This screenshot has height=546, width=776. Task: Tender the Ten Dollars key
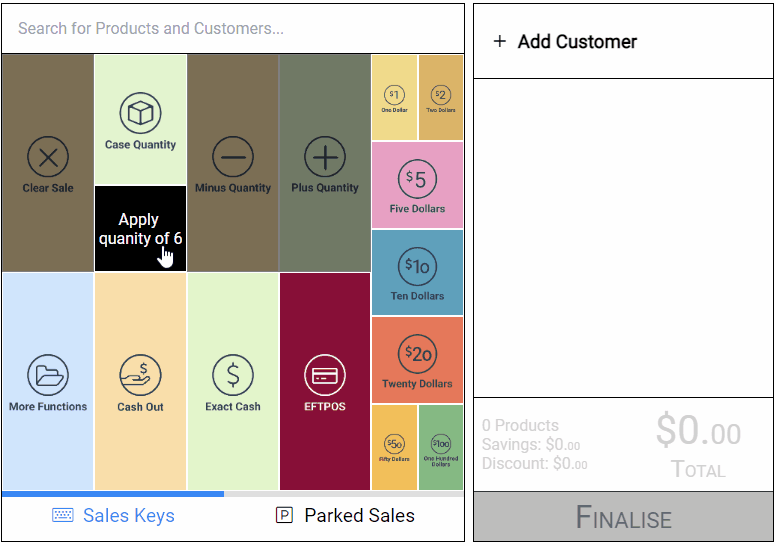(417, 273)
